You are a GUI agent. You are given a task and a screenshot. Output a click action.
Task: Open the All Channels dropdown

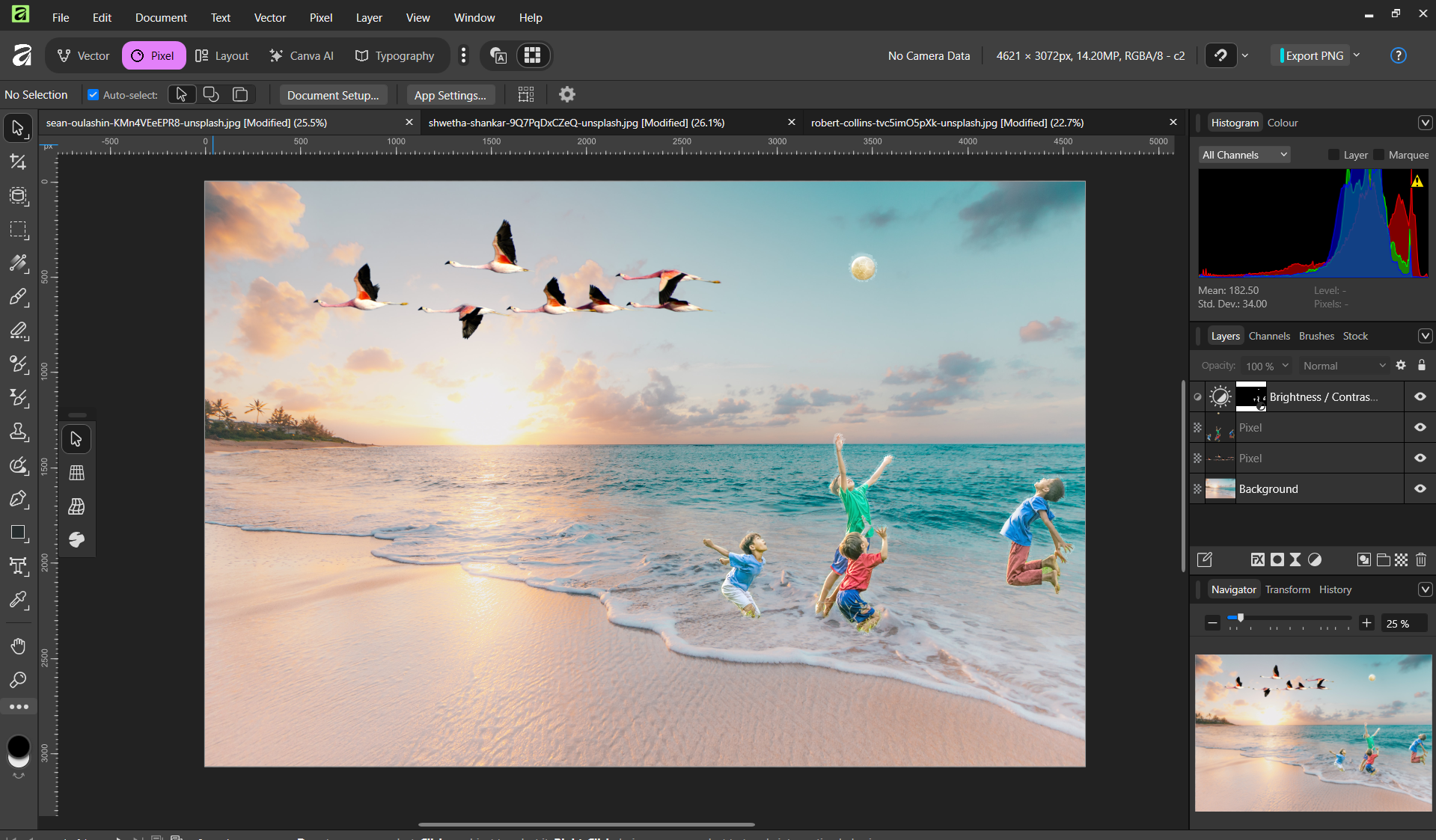[x=1244, y=155]
